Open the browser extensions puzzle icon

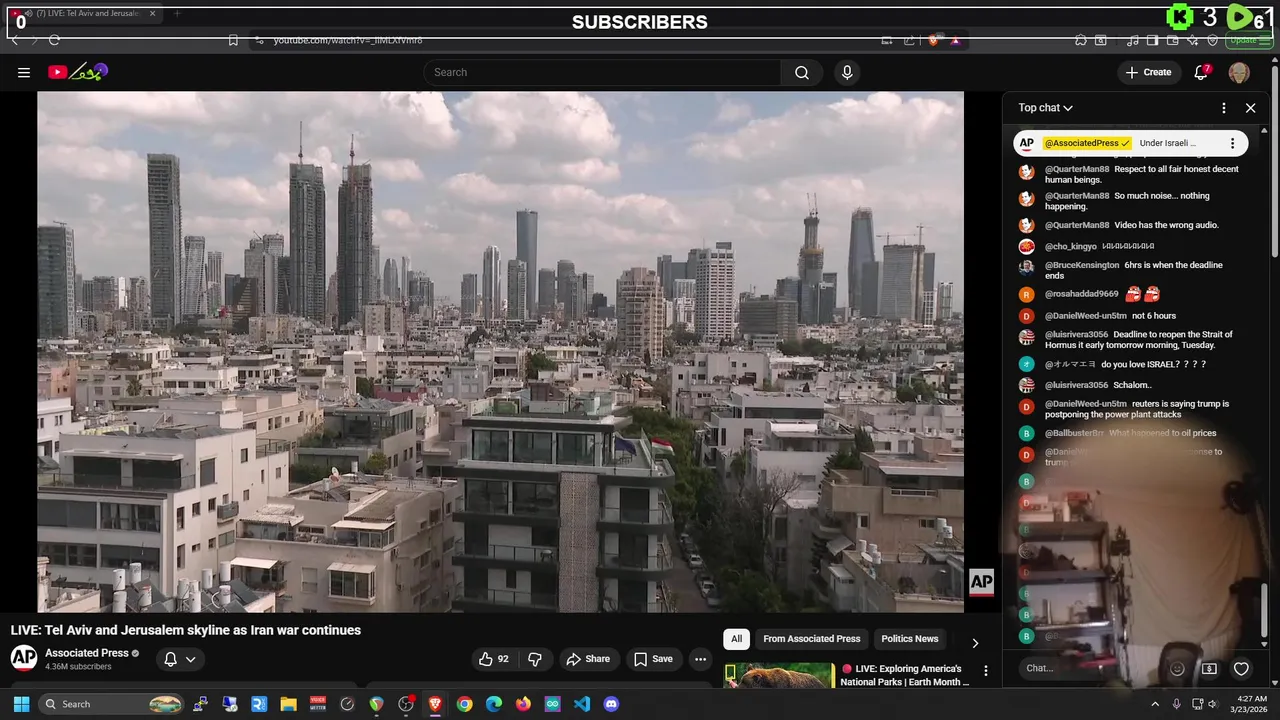[x=1081, y=40]
